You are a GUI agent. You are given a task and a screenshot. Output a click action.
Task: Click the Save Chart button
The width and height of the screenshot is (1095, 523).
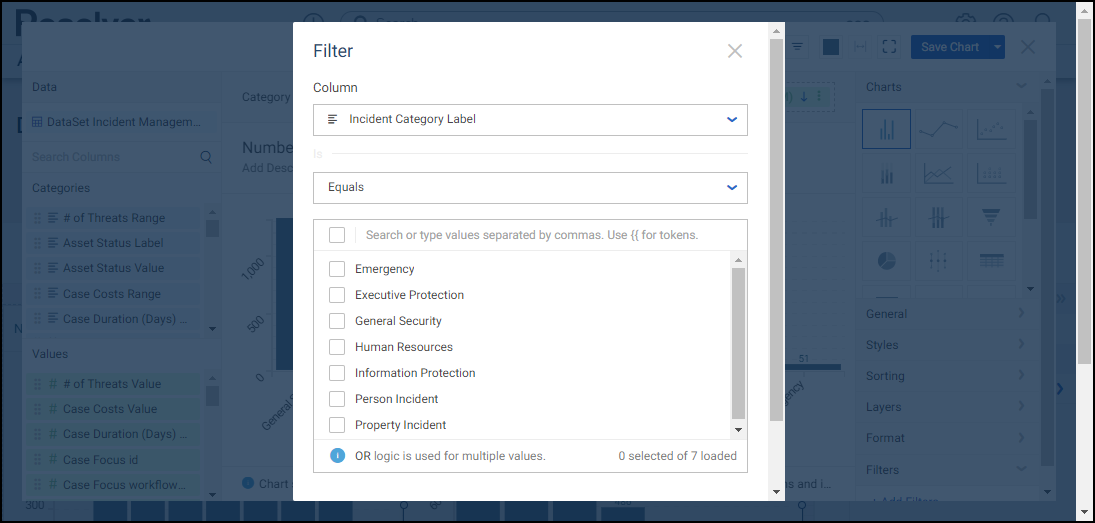pos(949,47)
